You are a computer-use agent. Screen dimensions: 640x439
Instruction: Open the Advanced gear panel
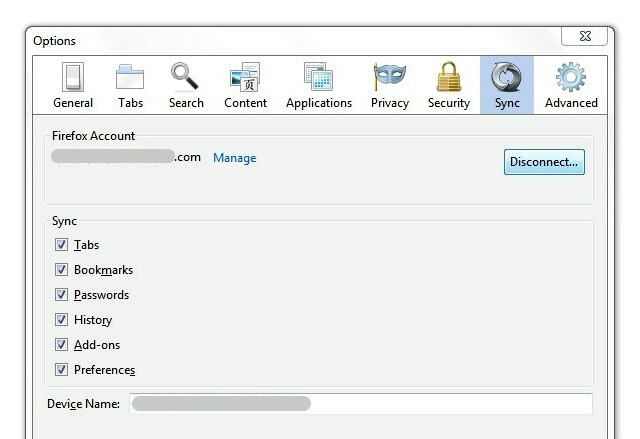click(x=571, y=85)
